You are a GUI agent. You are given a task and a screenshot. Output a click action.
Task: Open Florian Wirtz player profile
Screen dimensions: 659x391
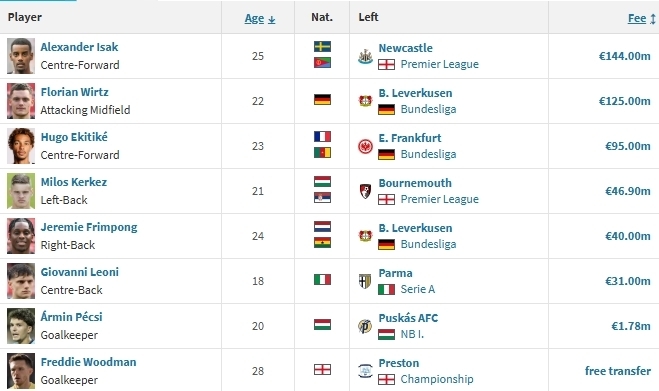click(74, 92)
